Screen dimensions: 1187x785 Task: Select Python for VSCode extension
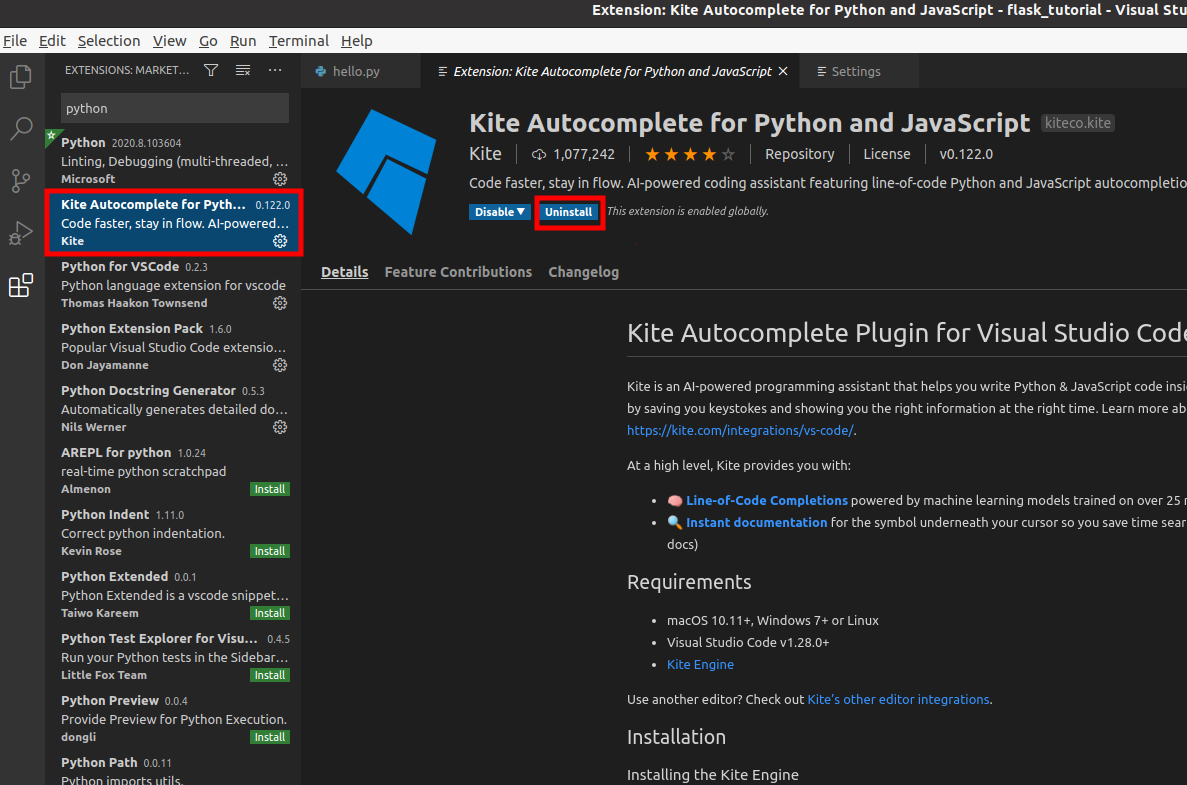click(x=173, y=285)
